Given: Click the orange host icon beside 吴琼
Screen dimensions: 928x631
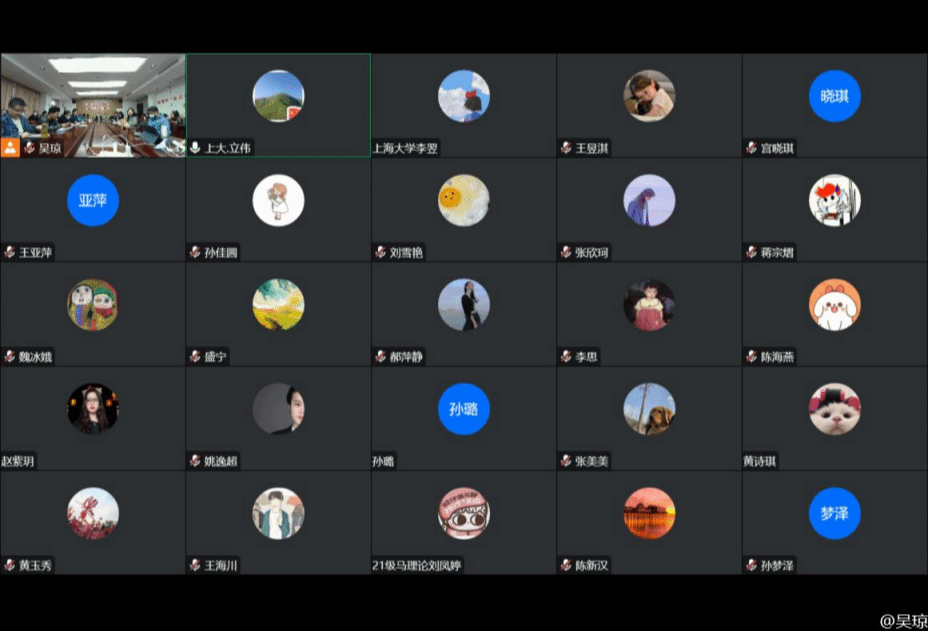Looking at the screenshot, I should (11, 148).
